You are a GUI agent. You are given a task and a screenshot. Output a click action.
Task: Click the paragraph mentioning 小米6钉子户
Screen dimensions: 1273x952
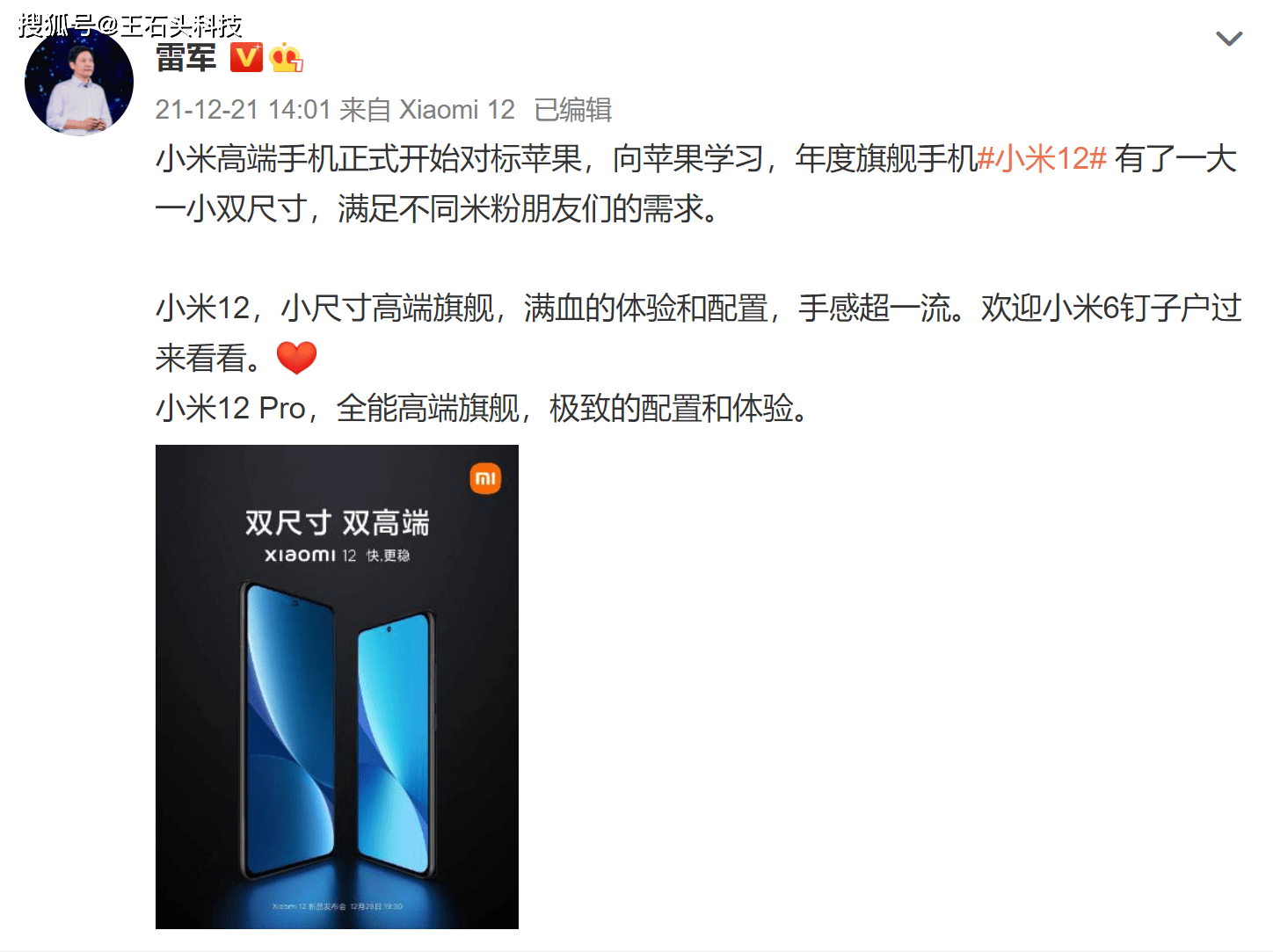pos(698,333)
